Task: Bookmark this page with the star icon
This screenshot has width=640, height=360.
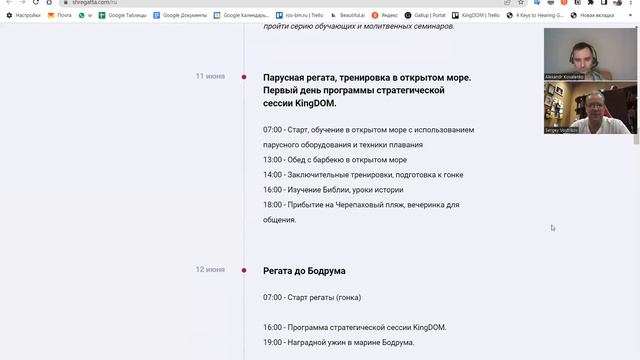Action: tap(521, 2)
